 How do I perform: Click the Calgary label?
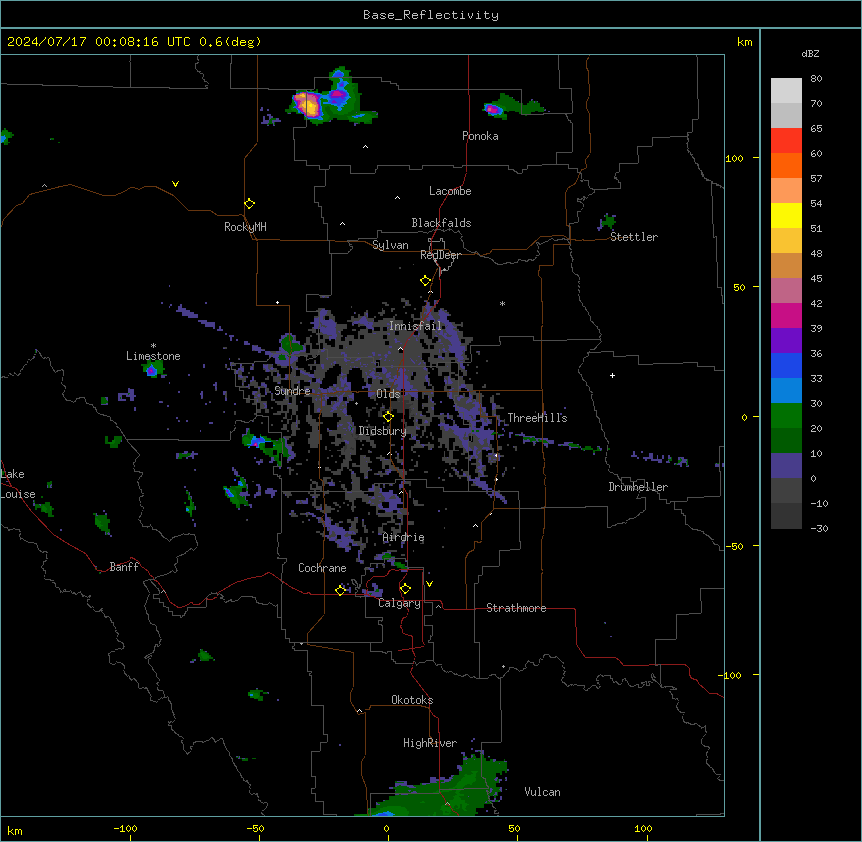[399, 603]
